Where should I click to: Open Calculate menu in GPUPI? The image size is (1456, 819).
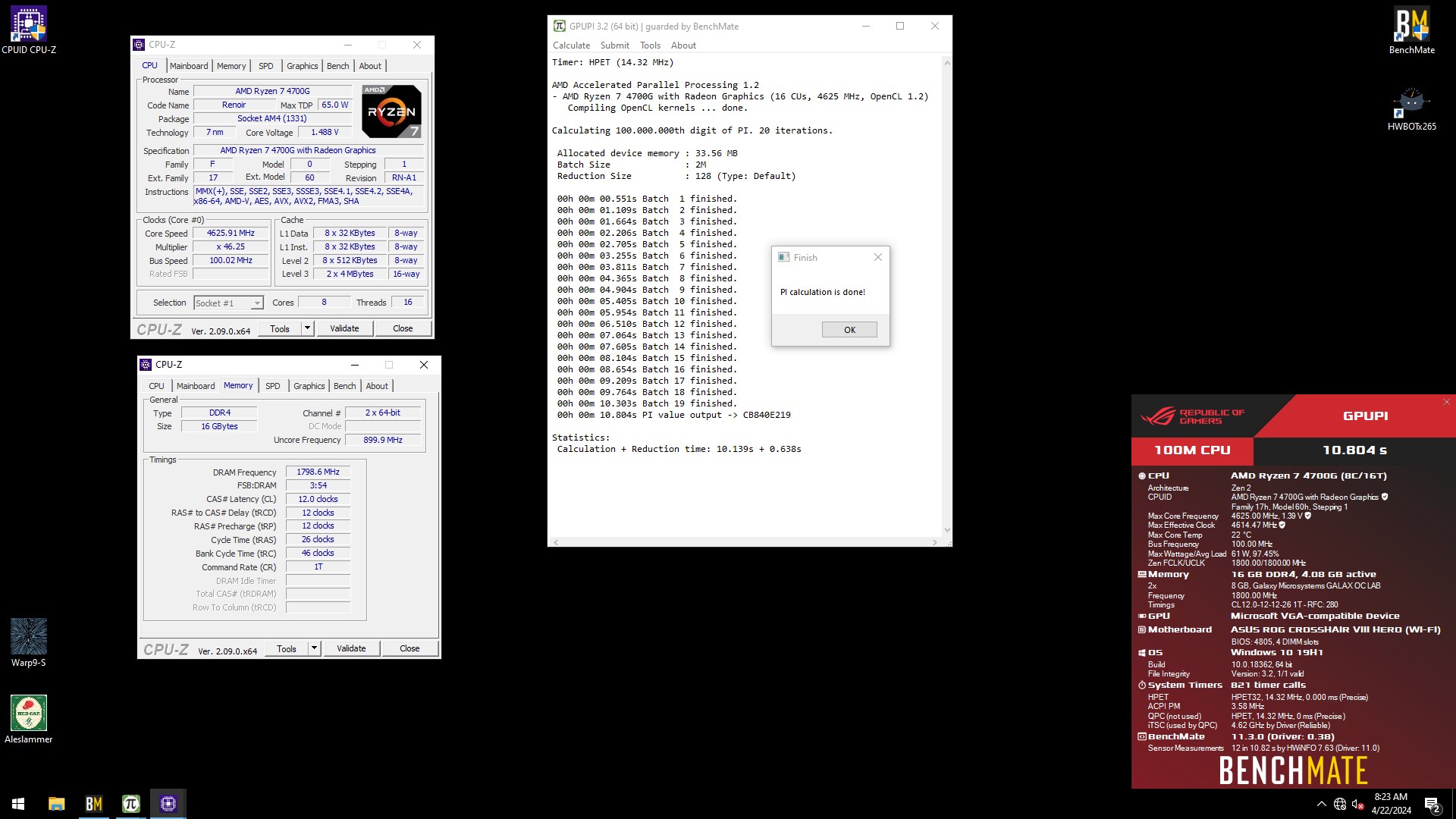coord(571,45)
